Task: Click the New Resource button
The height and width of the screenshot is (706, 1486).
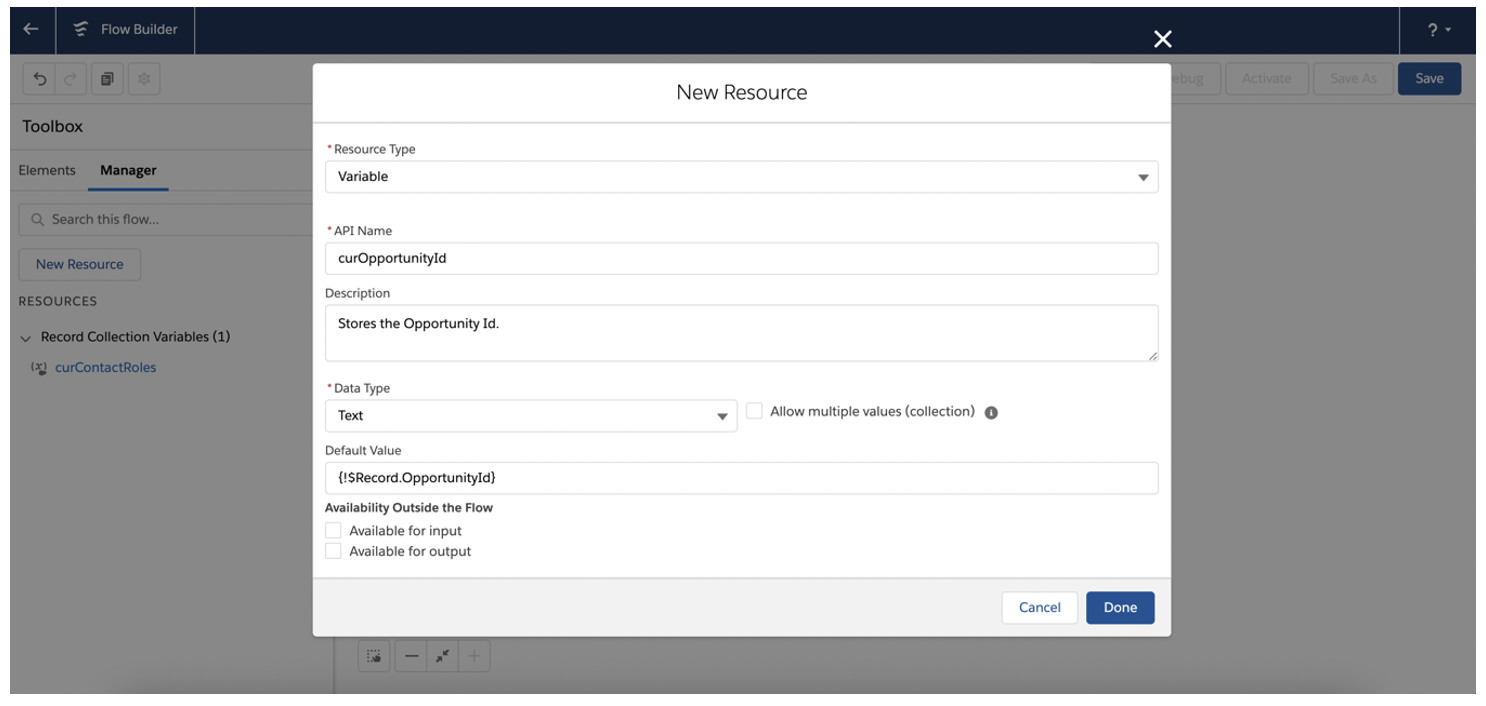Action: 80,264
